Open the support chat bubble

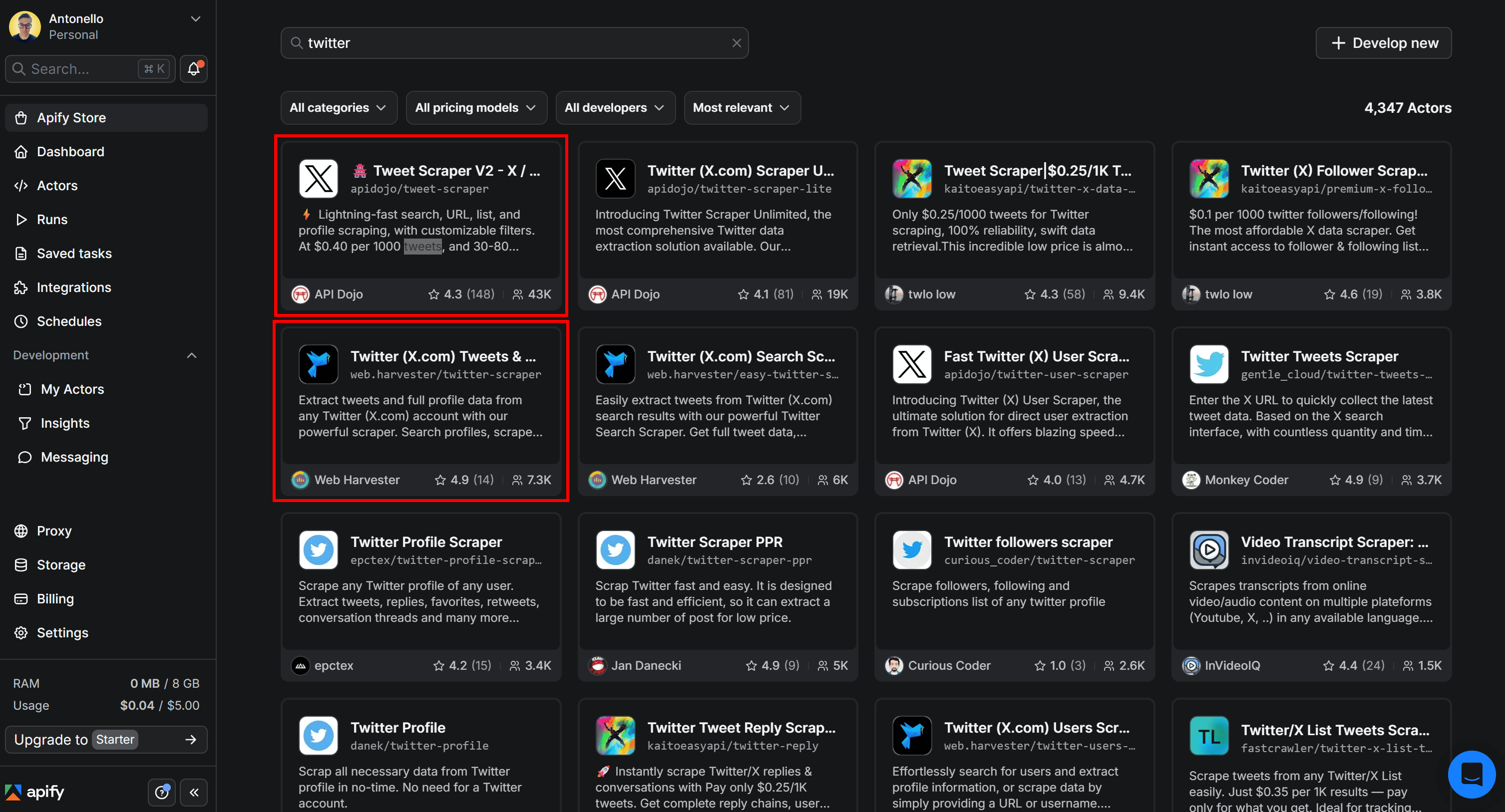pos(1471,774)
